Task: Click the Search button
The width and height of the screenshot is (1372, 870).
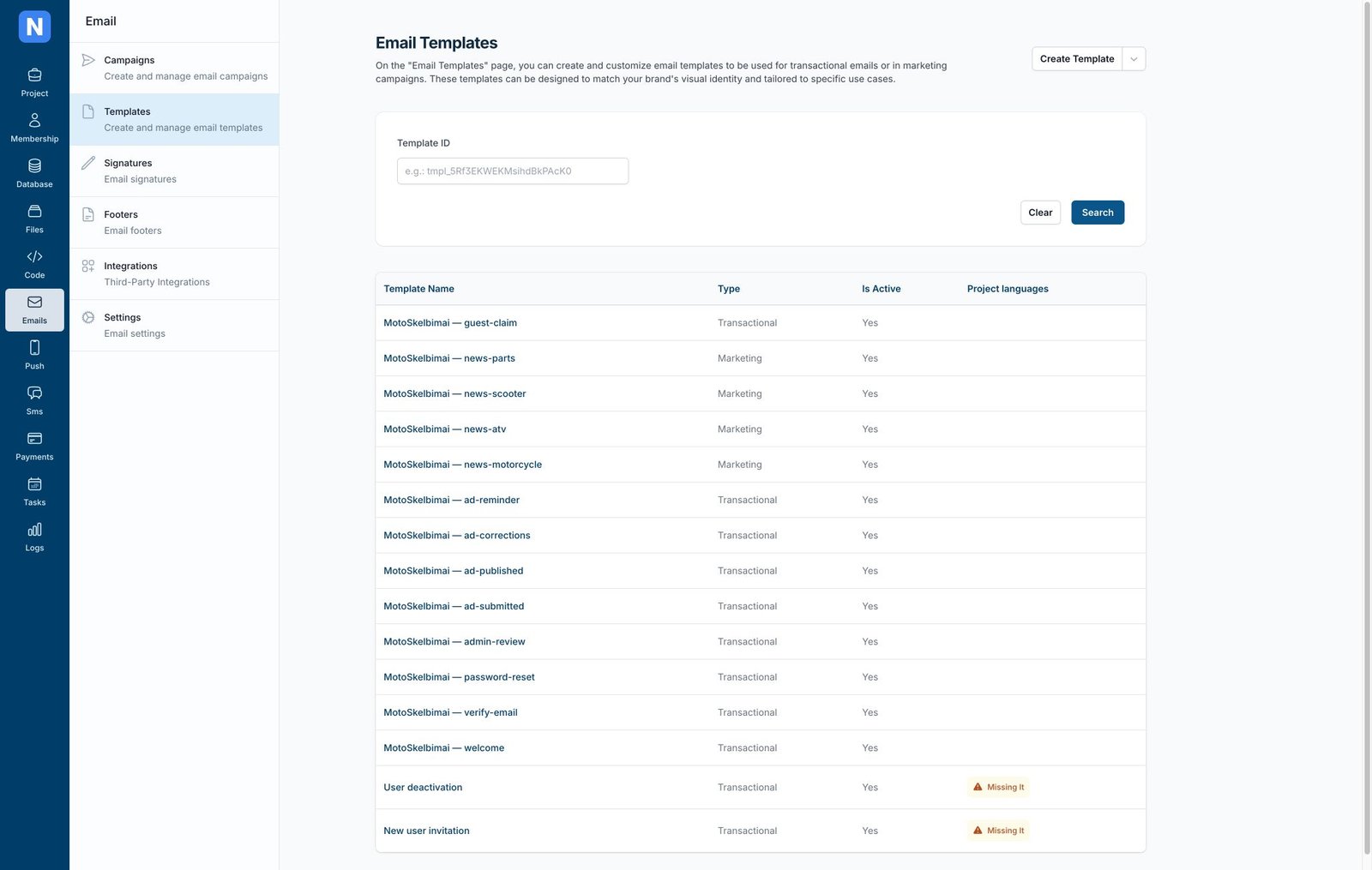Action: [1098, 213]
